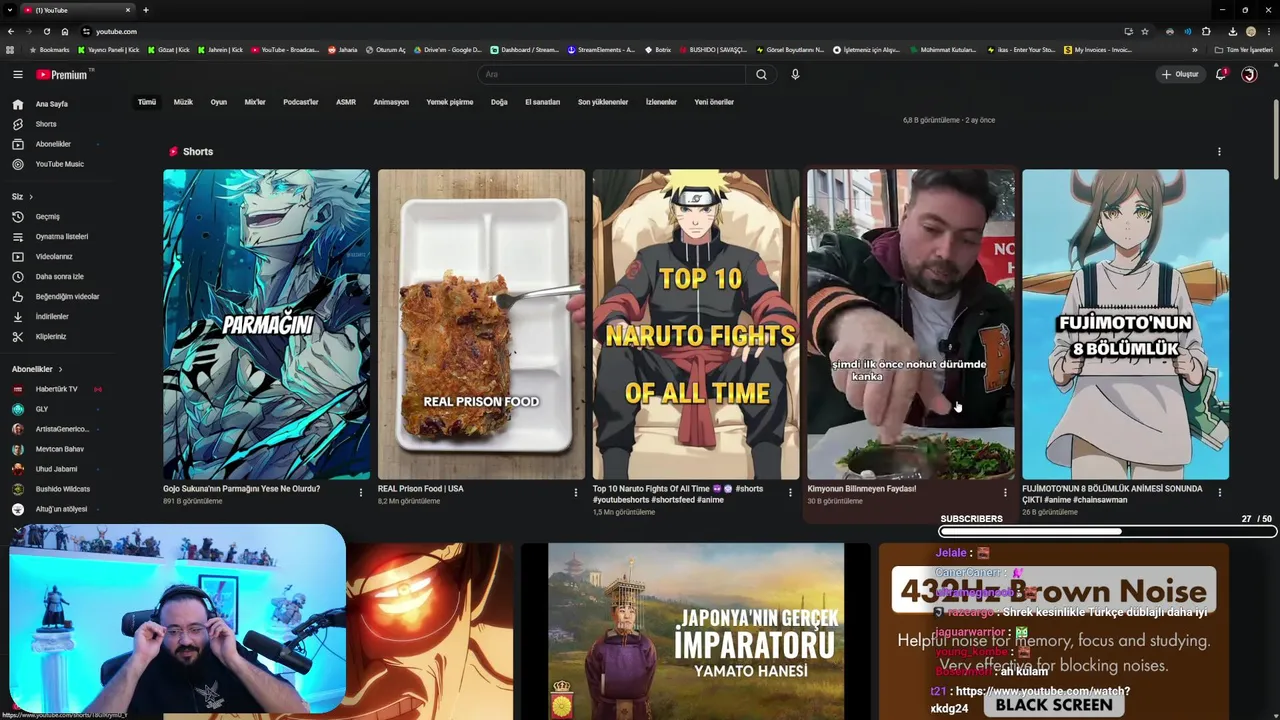Open the Mevtcan Bahav channel subscription
The width and height of the screenshot is (1280, 720).
60,449
